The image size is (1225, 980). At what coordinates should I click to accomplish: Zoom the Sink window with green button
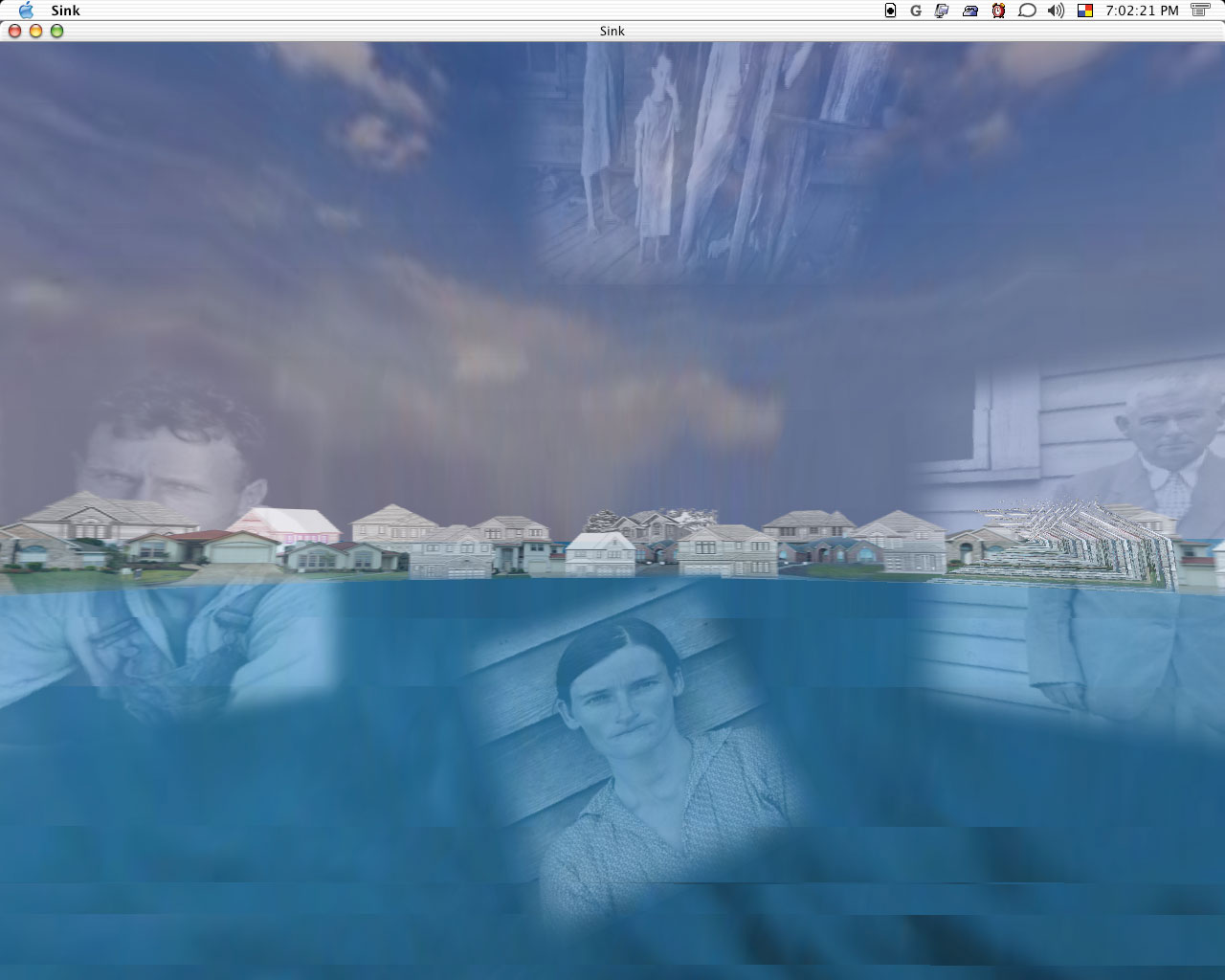pyautogui.click(x=56, y=31)
